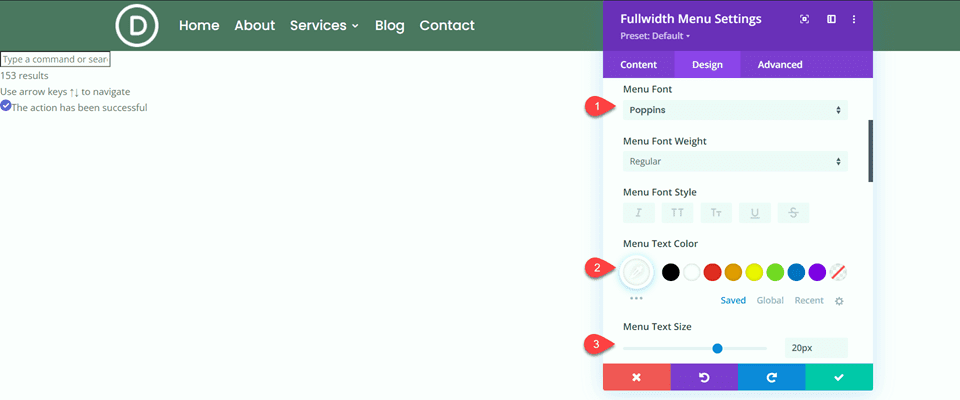Show Recent color palette
The width and height of the screenshot is (960, 400).
(809, 300)
